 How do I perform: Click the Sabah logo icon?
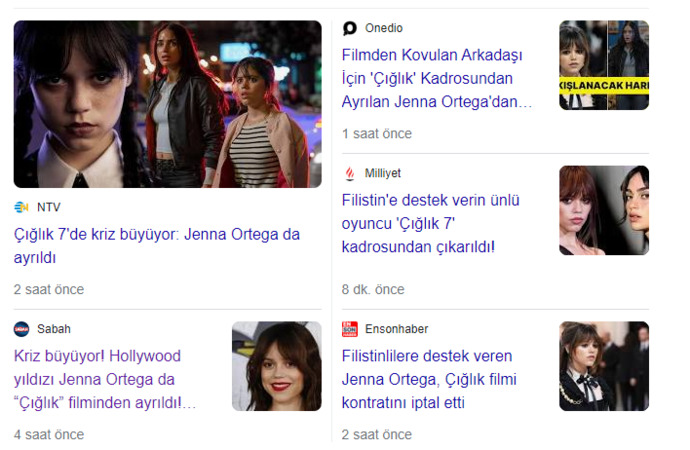coord(22,329)
